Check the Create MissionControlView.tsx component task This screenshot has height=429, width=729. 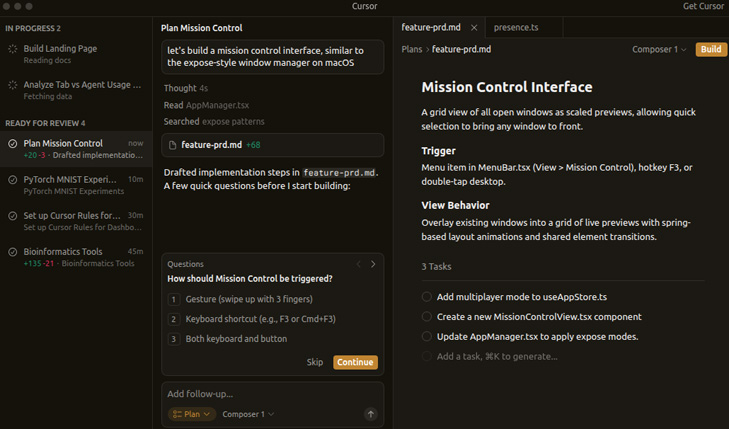(427, 317)
